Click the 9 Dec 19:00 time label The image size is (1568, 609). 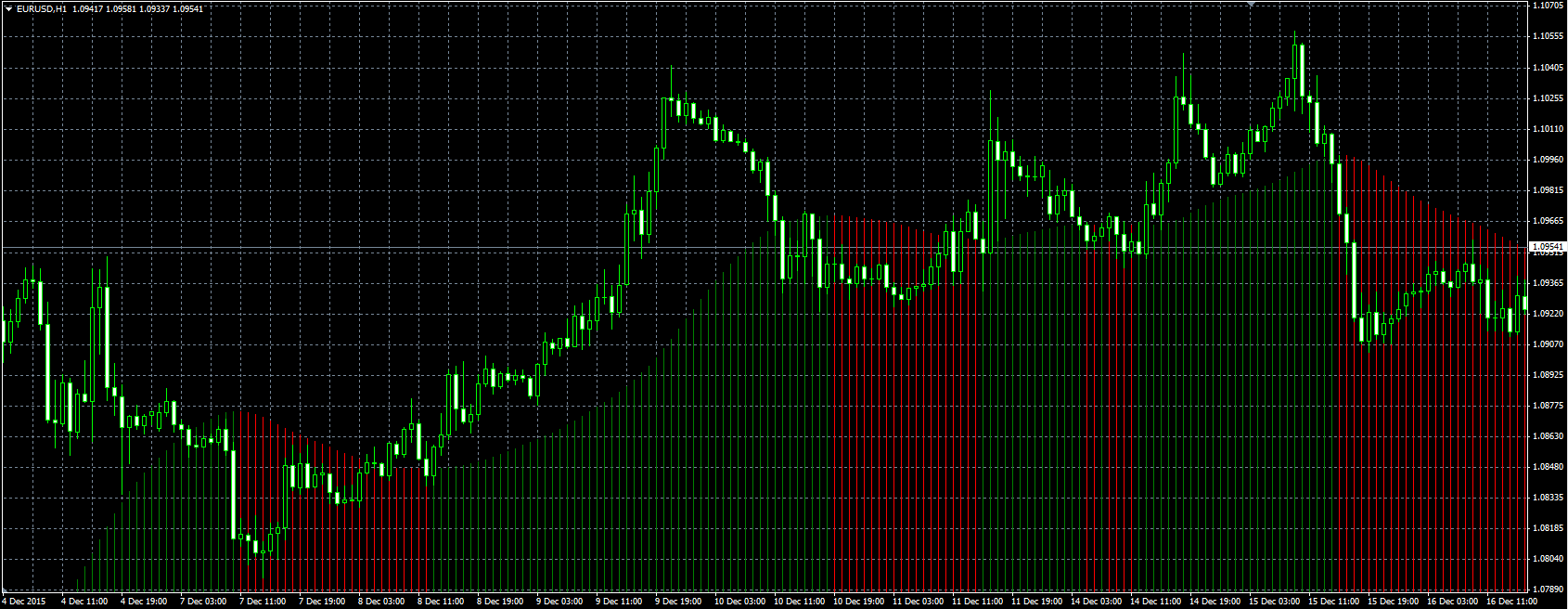[x=678, y=602]
